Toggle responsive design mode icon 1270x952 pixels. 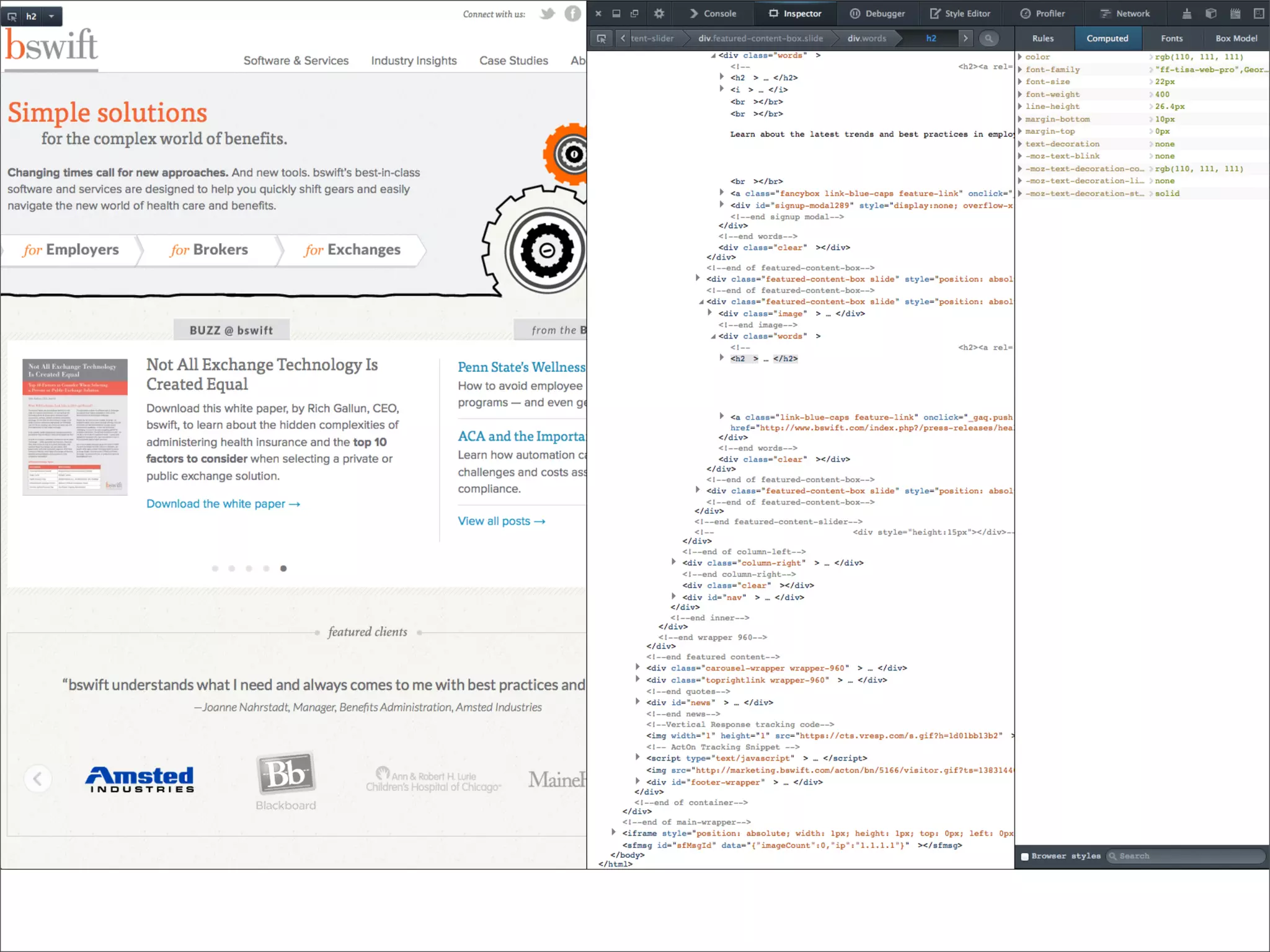1259,13
